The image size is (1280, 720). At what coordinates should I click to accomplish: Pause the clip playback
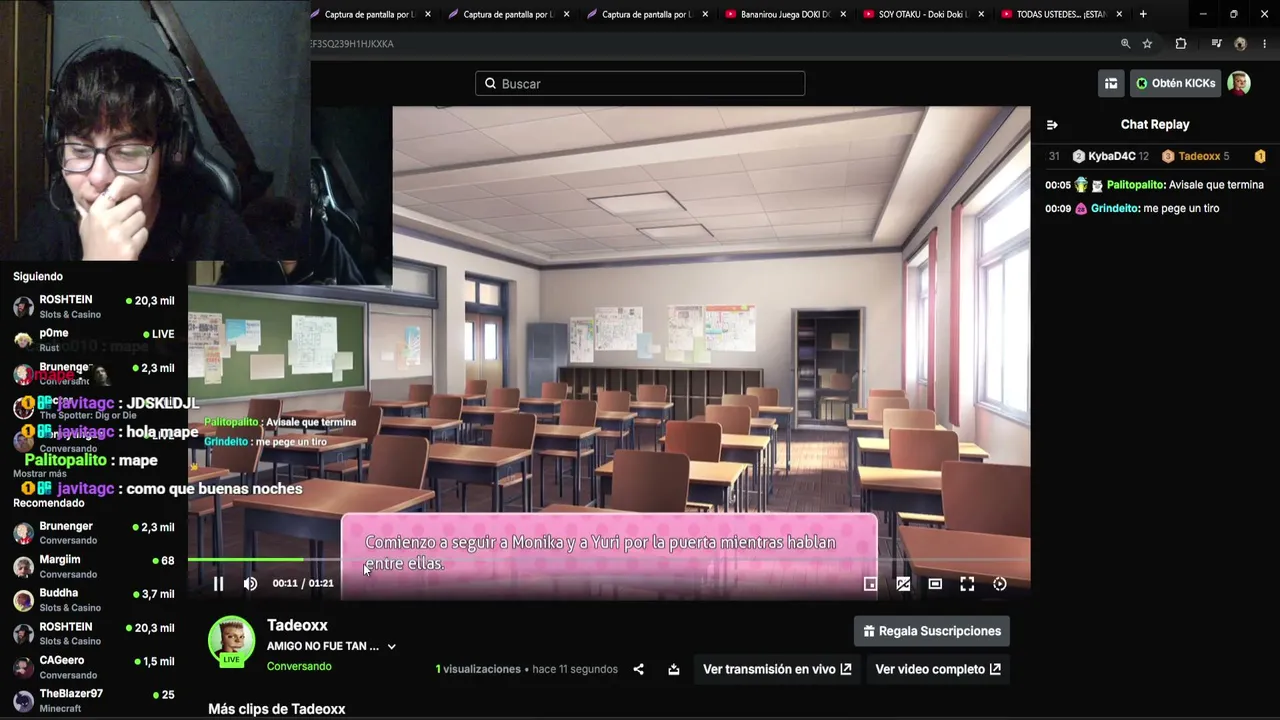[x=218, y=584]
